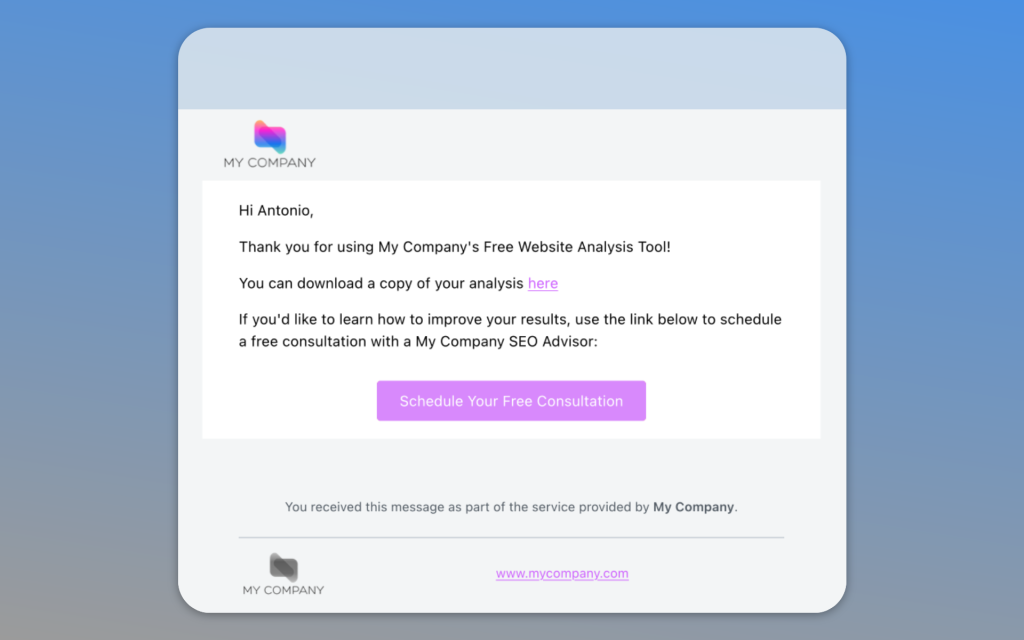The image size is (1024, 640).
Task: Click the 'Hi Antonio,' greeting line
Action: pyautogui.click(x=276, y=210)
